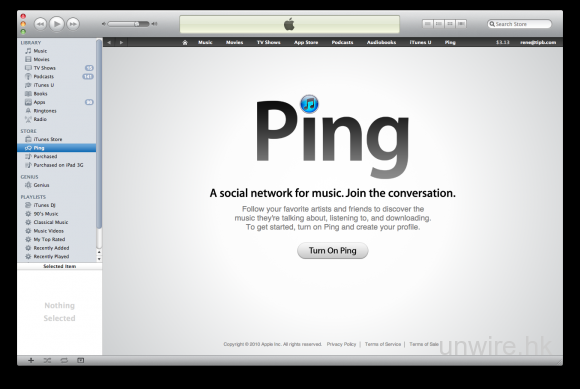Open the iTunes DJ playlist

[x=57, y=205]
